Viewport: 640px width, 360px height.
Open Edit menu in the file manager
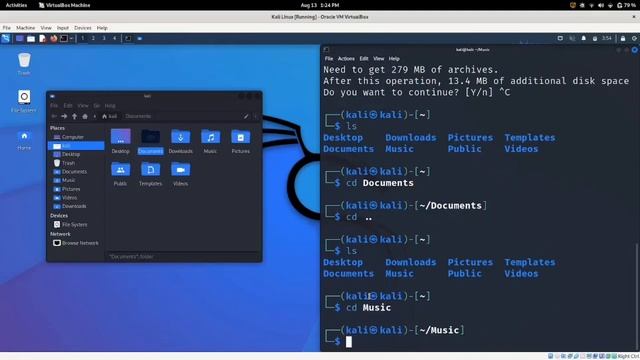(68, 106)
